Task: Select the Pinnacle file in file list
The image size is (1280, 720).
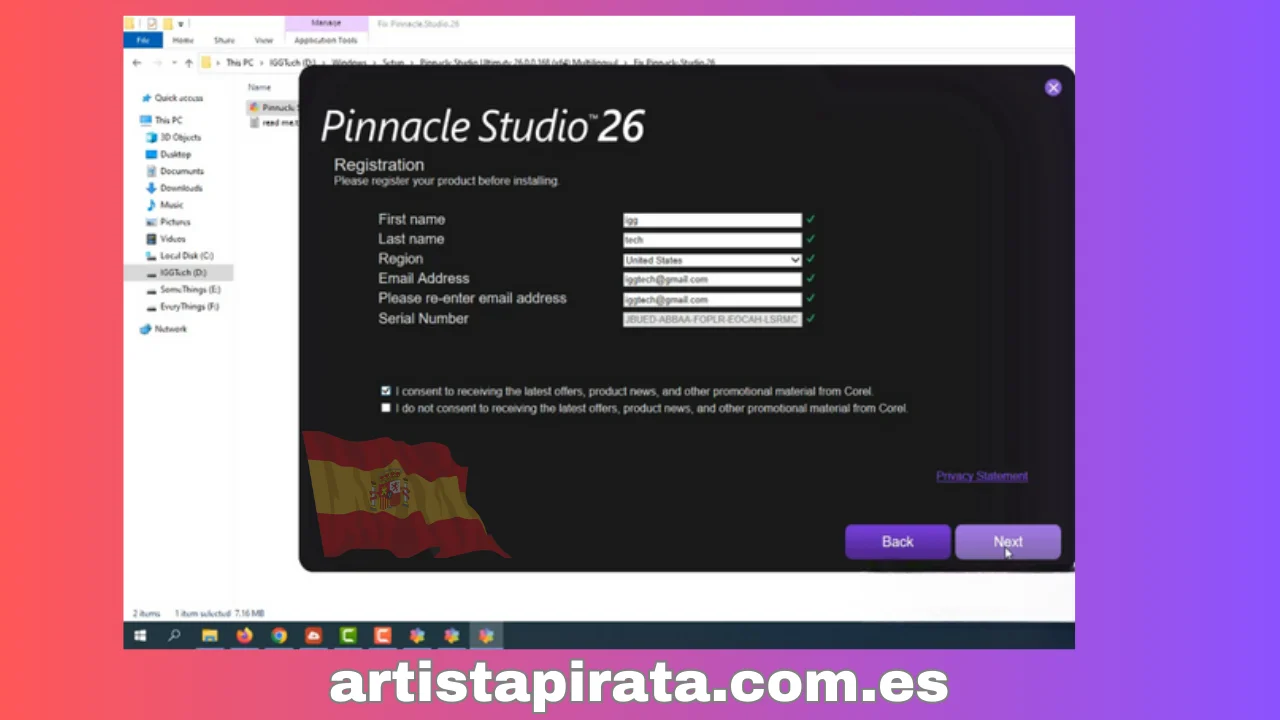Action: (x=272, y=107)
